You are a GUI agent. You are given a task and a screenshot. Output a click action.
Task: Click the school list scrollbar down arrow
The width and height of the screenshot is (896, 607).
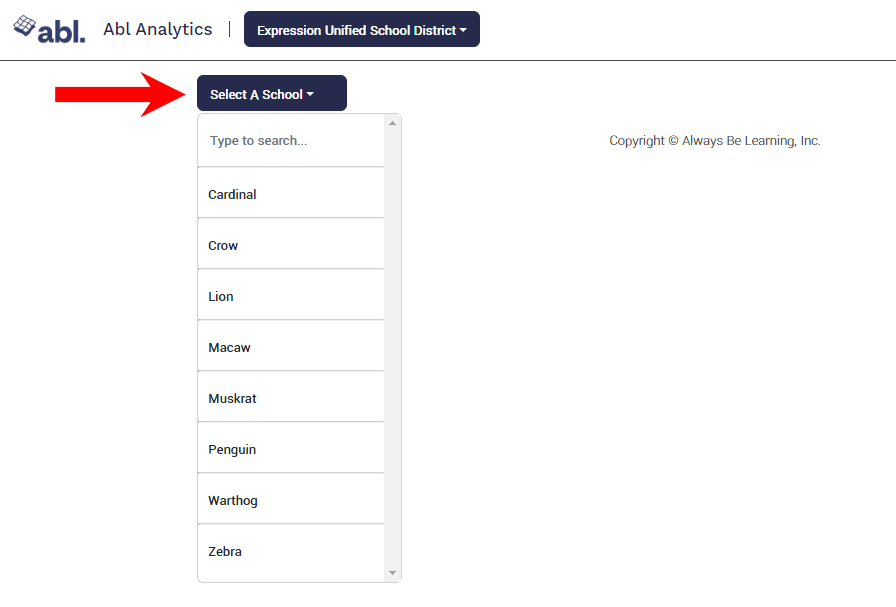coord(393,573)
